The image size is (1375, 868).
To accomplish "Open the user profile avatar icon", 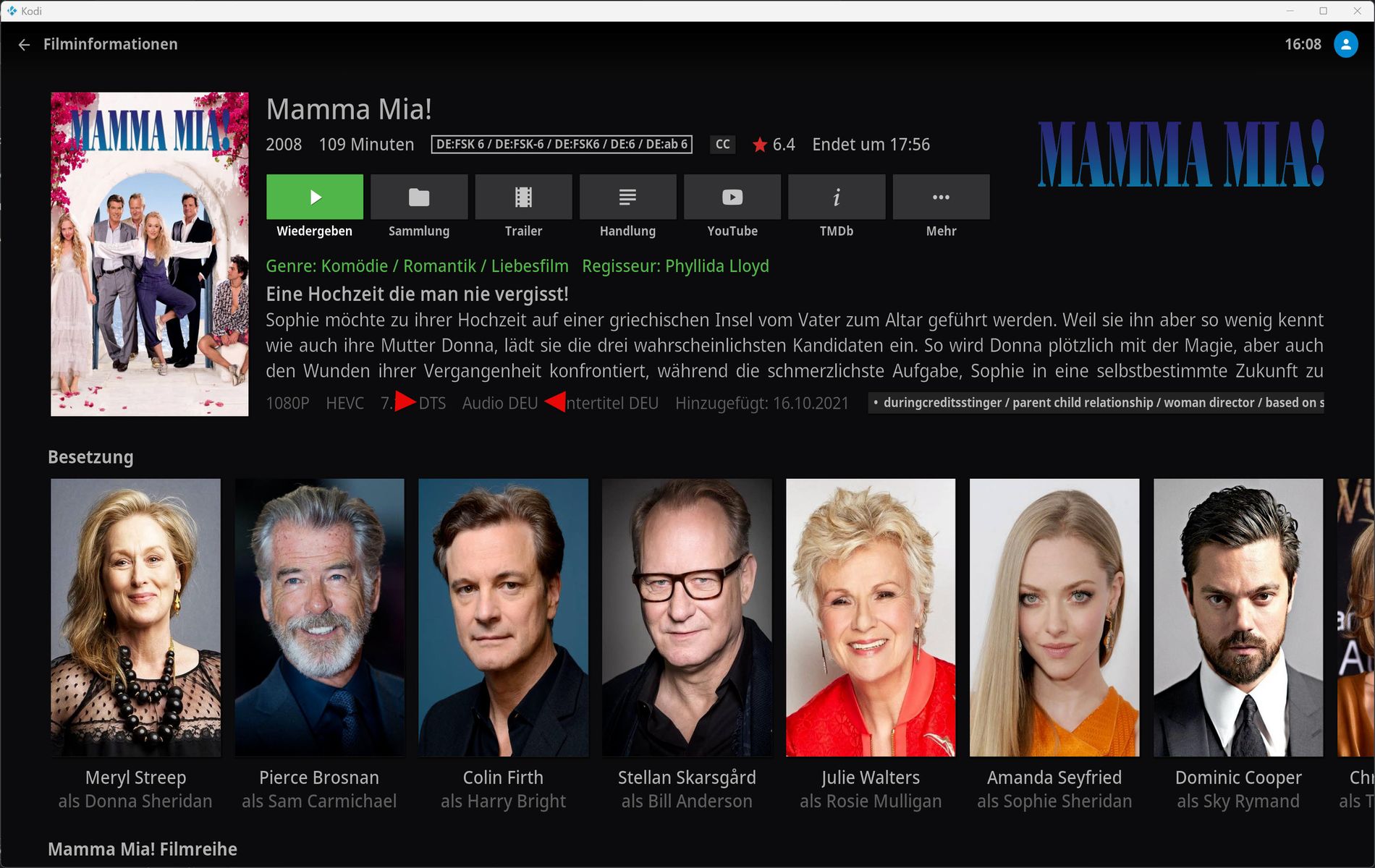I will [x=1346, y=44].
